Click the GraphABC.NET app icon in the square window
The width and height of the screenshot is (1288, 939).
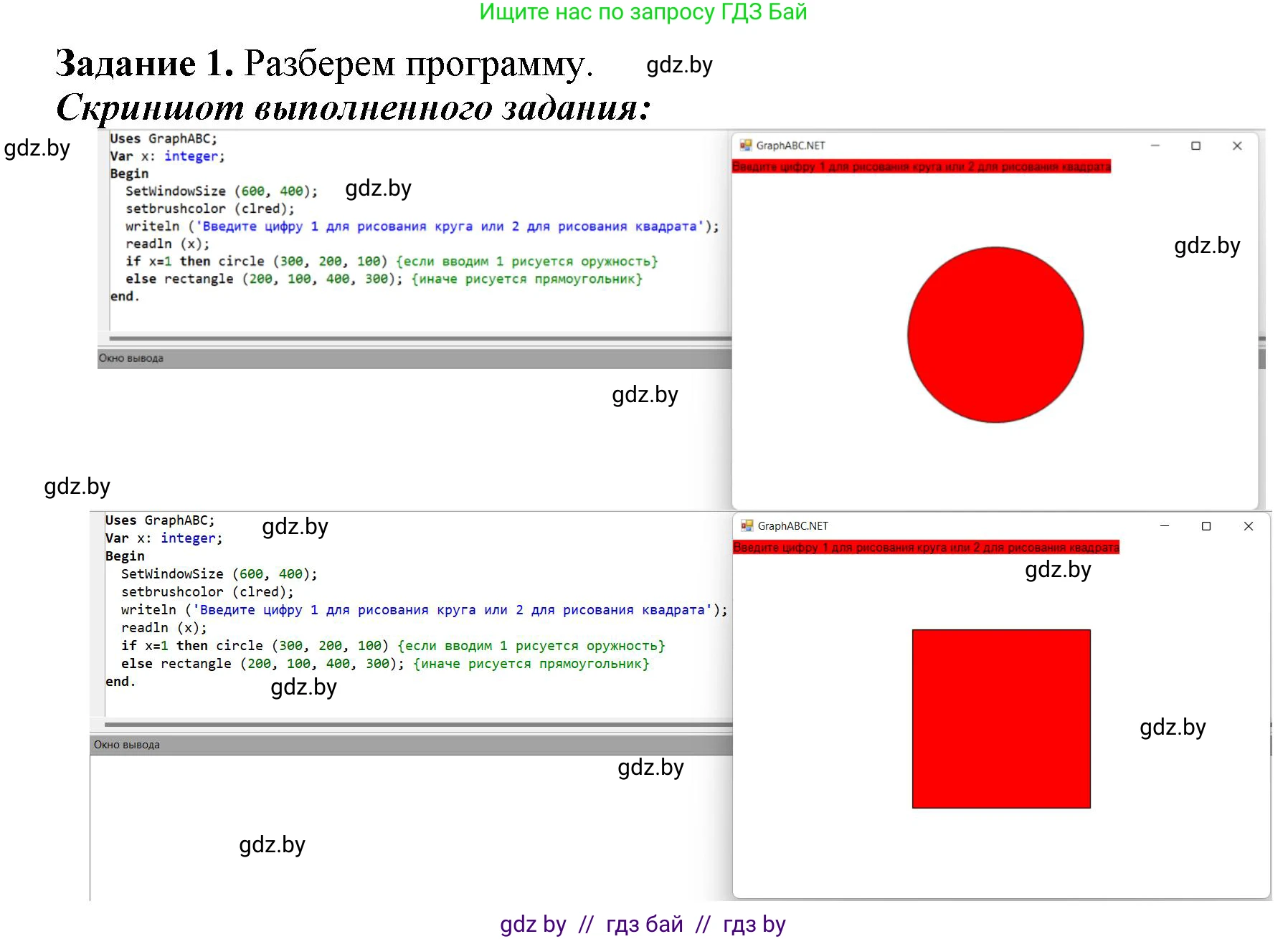pos(747,526)
